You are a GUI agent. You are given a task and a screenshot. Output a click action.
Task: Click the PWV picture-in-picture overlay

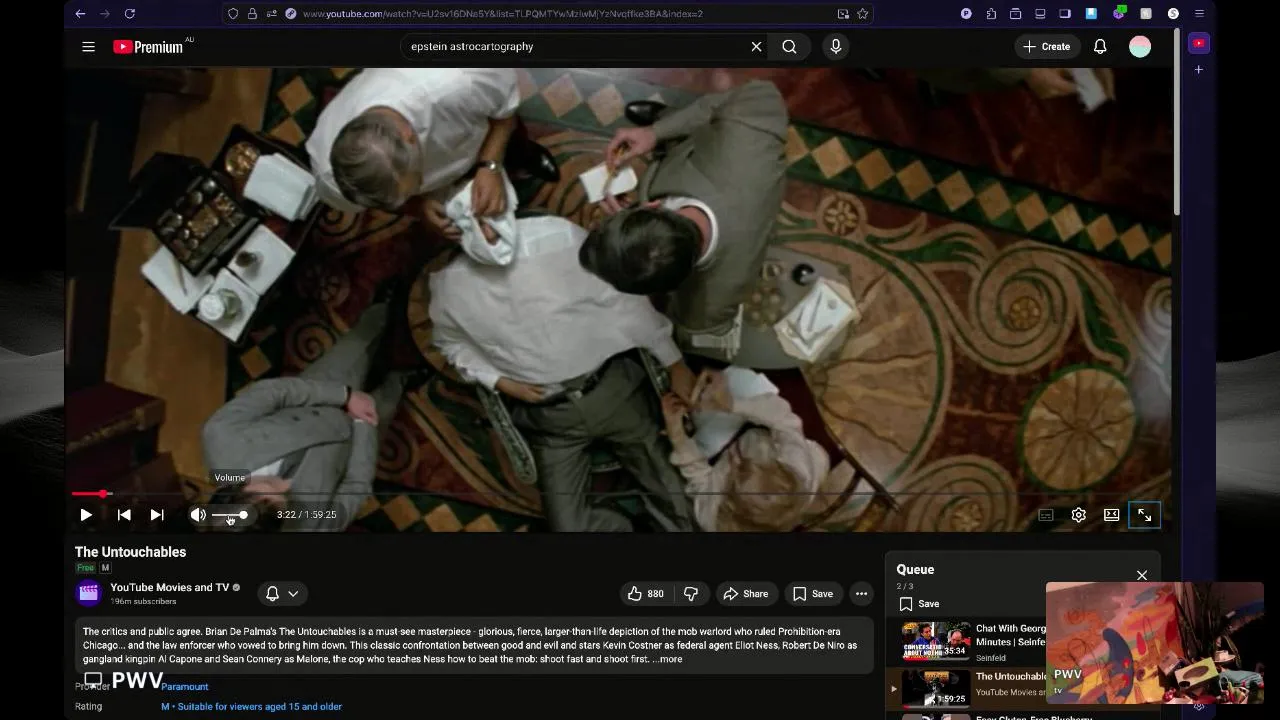click(1155, 643)
